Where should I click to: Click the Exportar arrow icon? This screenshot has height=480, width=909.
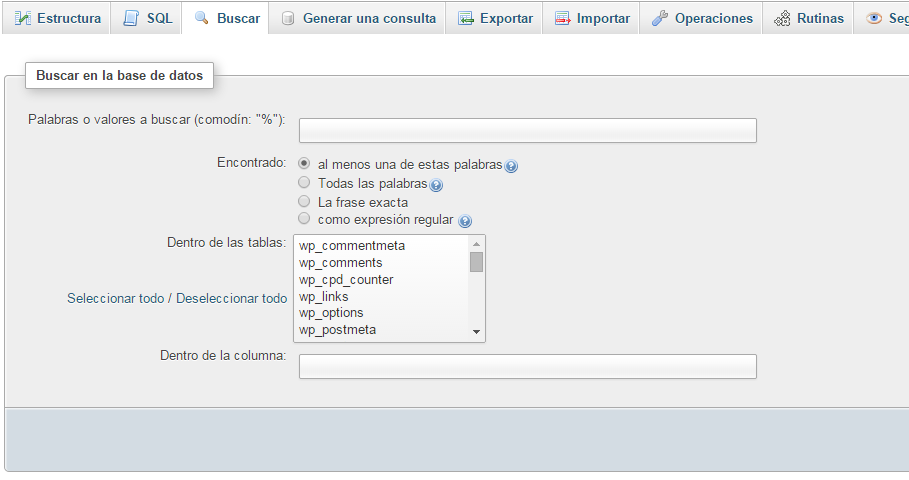(465, 18)
